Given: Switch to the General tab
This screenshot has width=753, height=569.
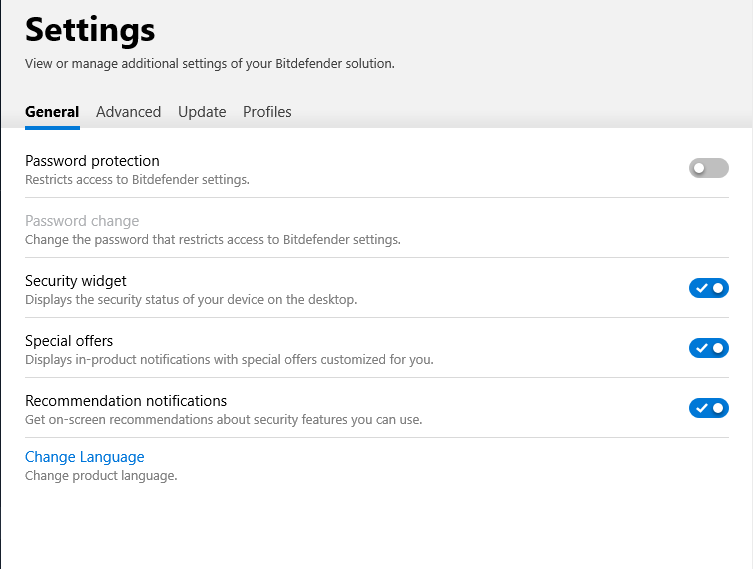Looking at the screenshot, I should click(52, 112).
